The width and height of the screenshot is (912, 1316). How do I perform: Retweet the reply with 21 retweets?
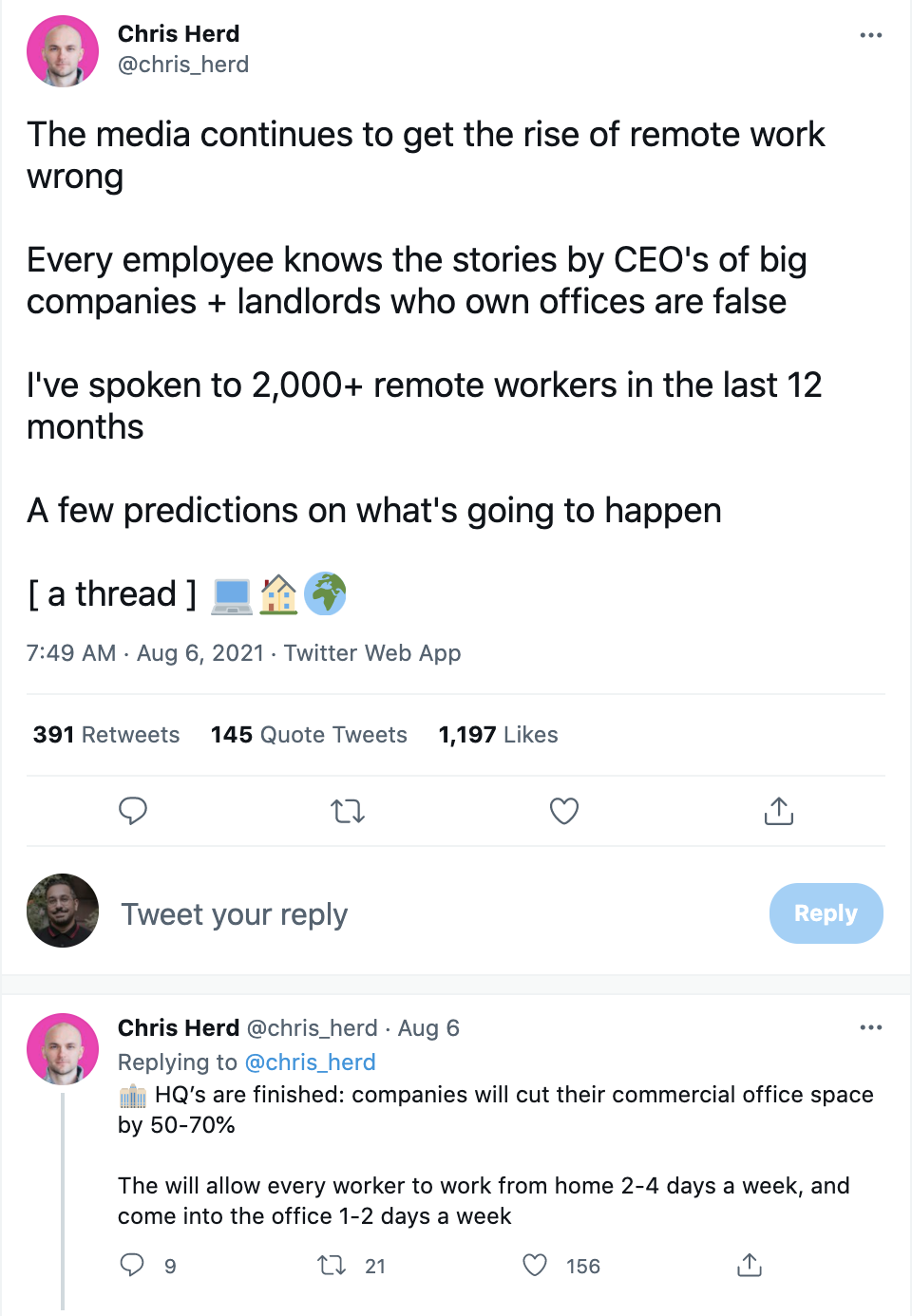click(332, 1265)
